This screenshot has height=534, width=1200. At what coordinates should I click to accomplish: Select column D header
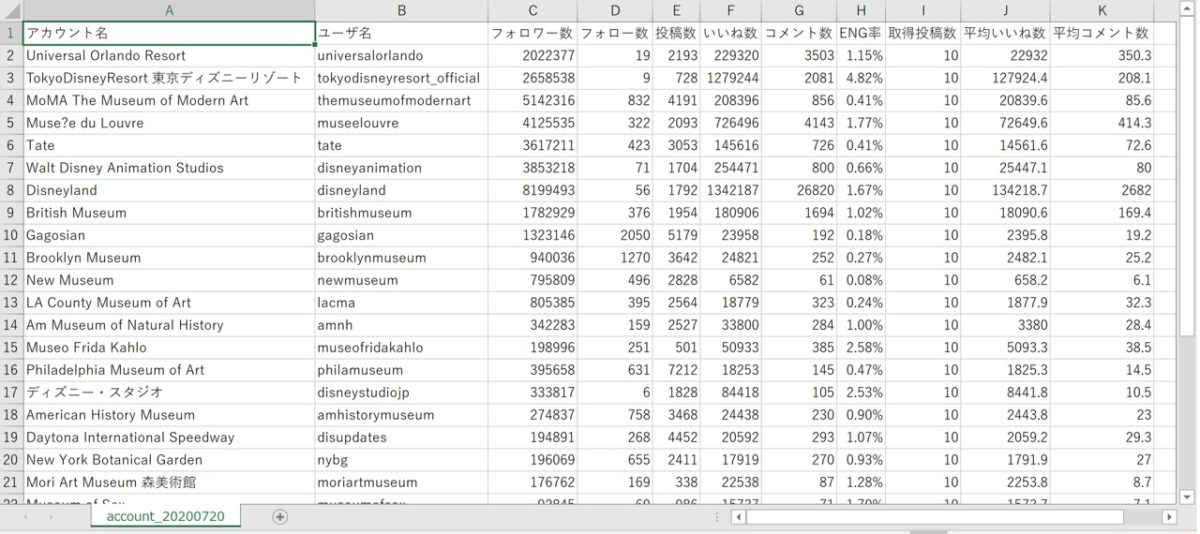click(616, 11)
